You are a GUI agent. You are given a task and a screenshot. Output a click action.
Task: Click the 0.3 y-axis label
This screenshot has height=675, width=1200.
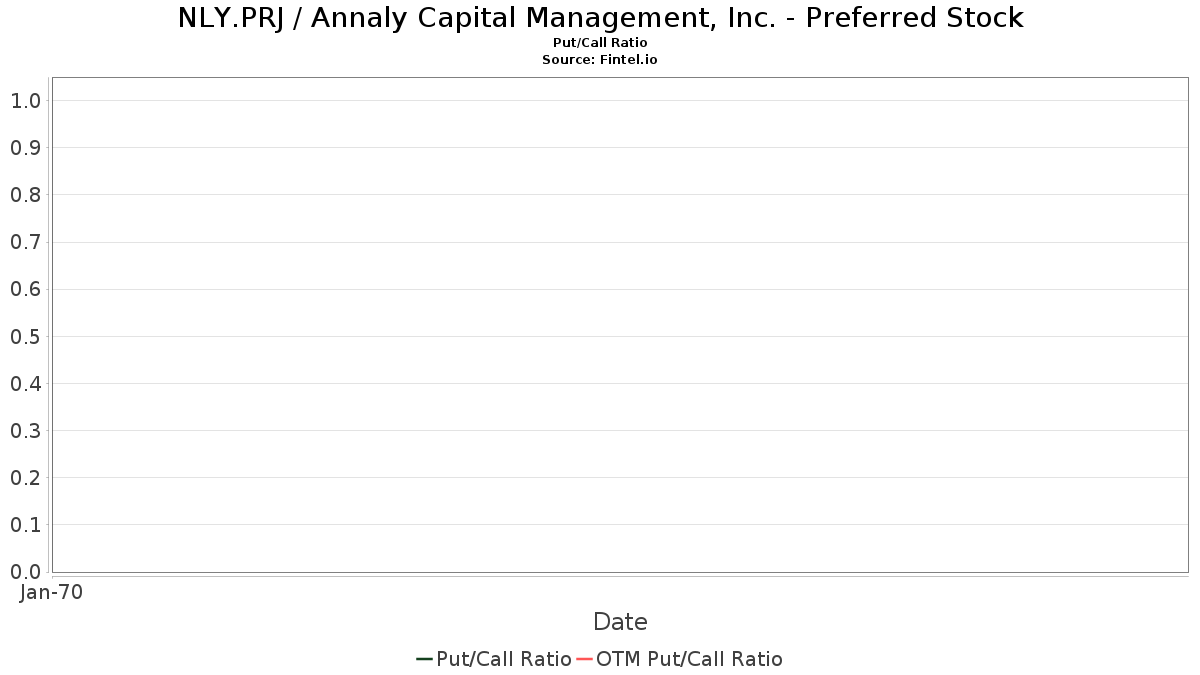coord(26,430)
